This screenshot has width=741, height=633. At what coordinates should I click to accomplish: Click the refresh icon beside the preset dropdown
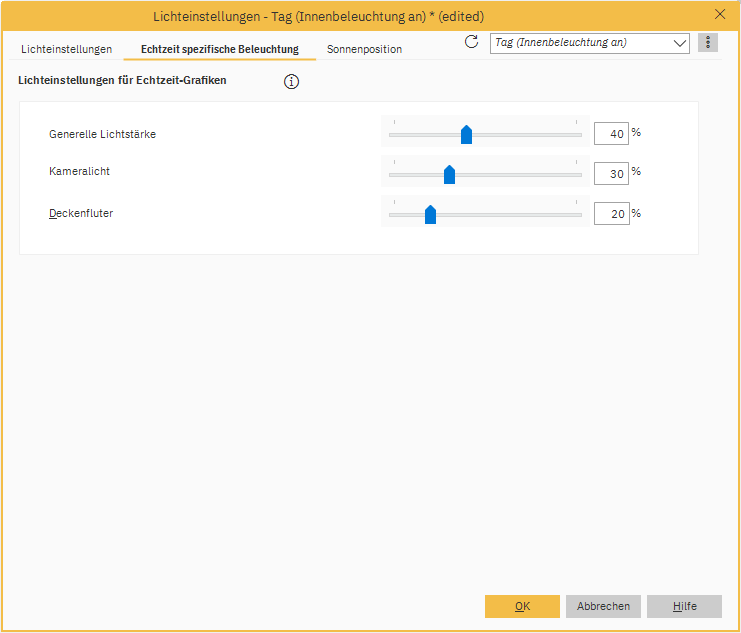(472, 42)
